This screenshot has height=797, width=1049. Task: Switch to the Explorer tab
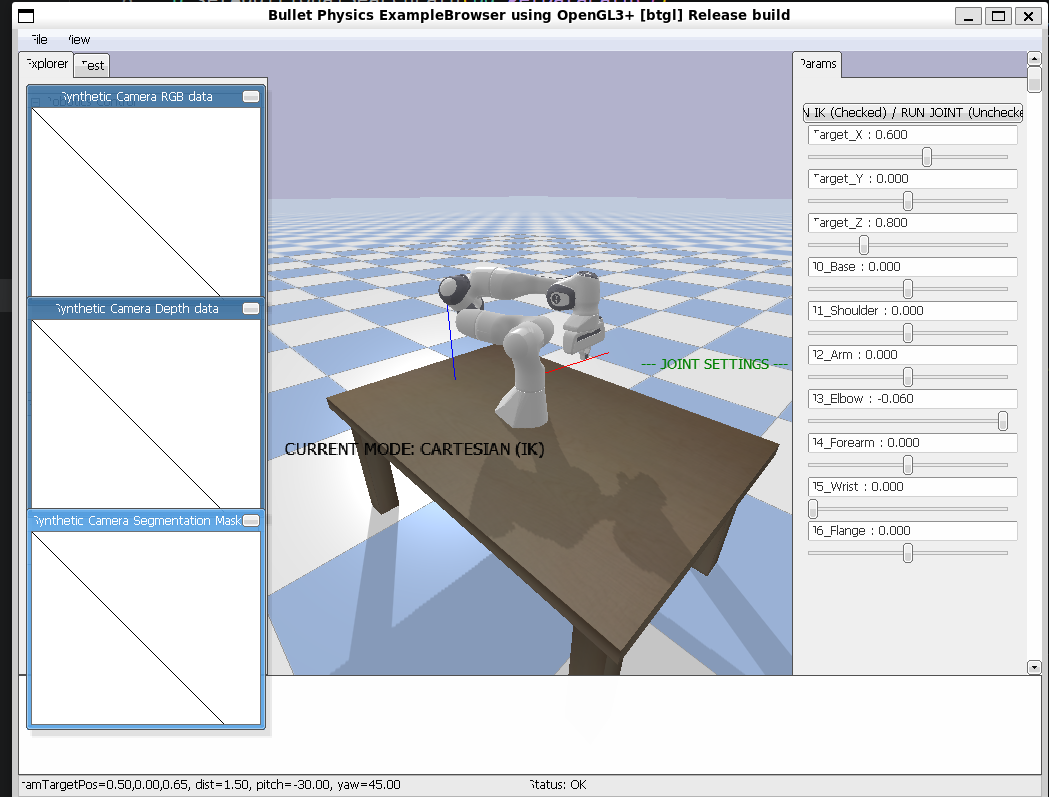[x=46, y=64]
